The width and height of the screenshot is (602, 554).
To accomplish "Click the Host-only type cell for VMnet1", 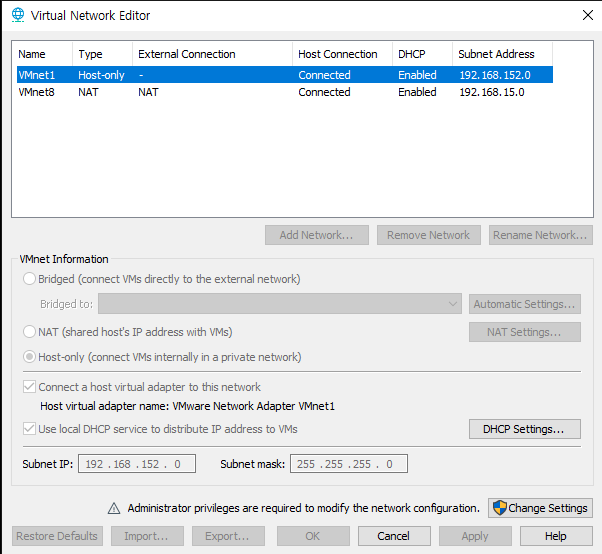I will [x=101, y=75].
